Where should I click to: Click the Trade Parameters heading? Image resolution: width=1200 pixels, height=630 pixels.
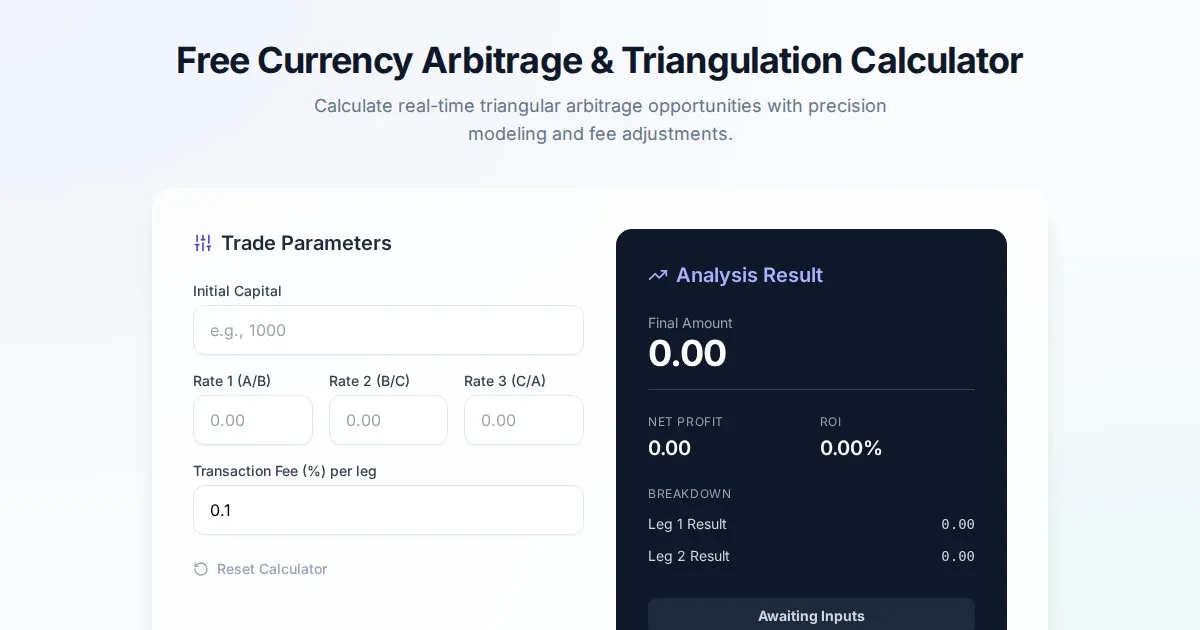pos(306,243)
